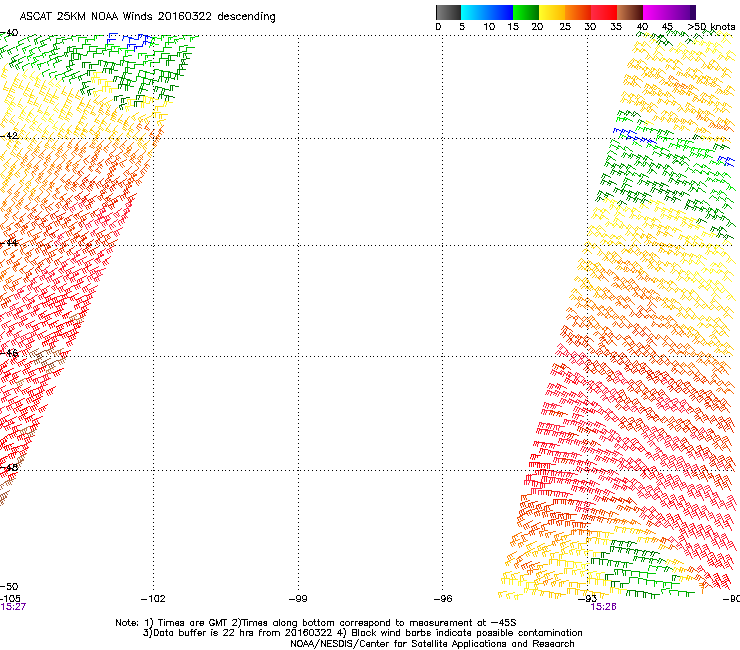Click the -102 longitude axis label
Viewport: 740px width, 650px height.
click(153, 599)
